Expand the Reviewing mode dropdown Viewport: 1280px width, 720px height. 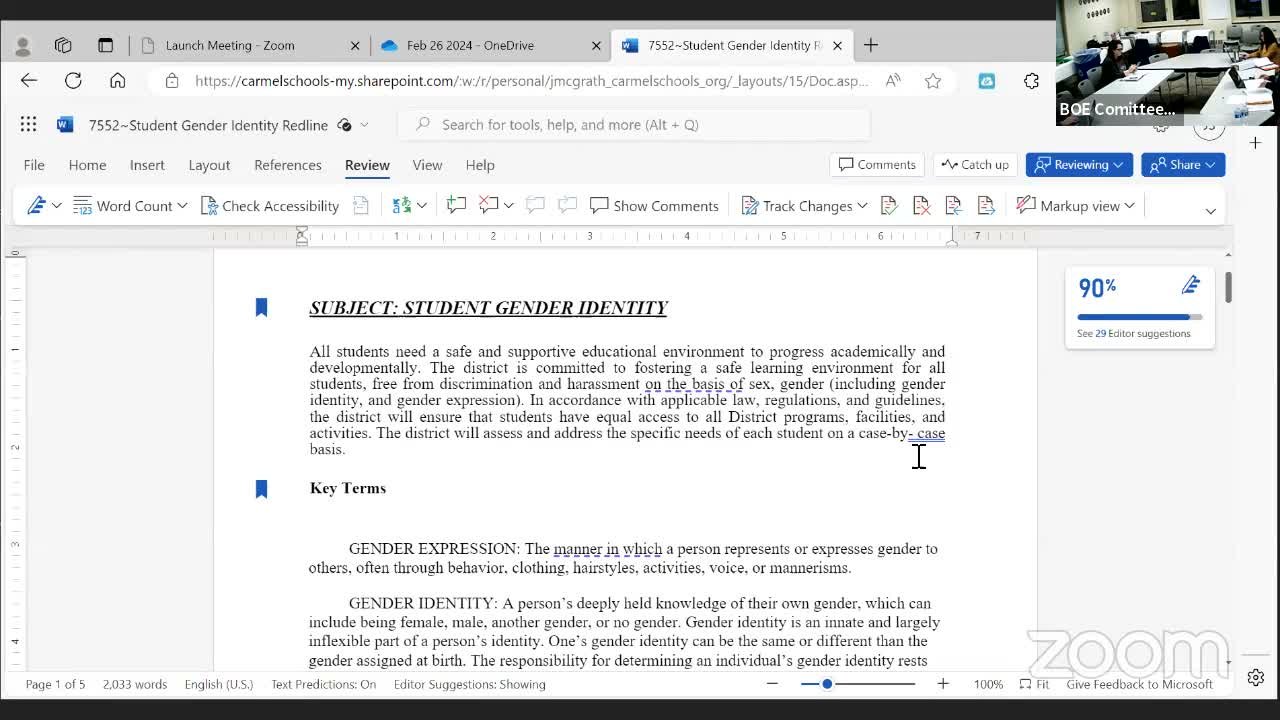pyautogui.click(x=1080, y=164)
